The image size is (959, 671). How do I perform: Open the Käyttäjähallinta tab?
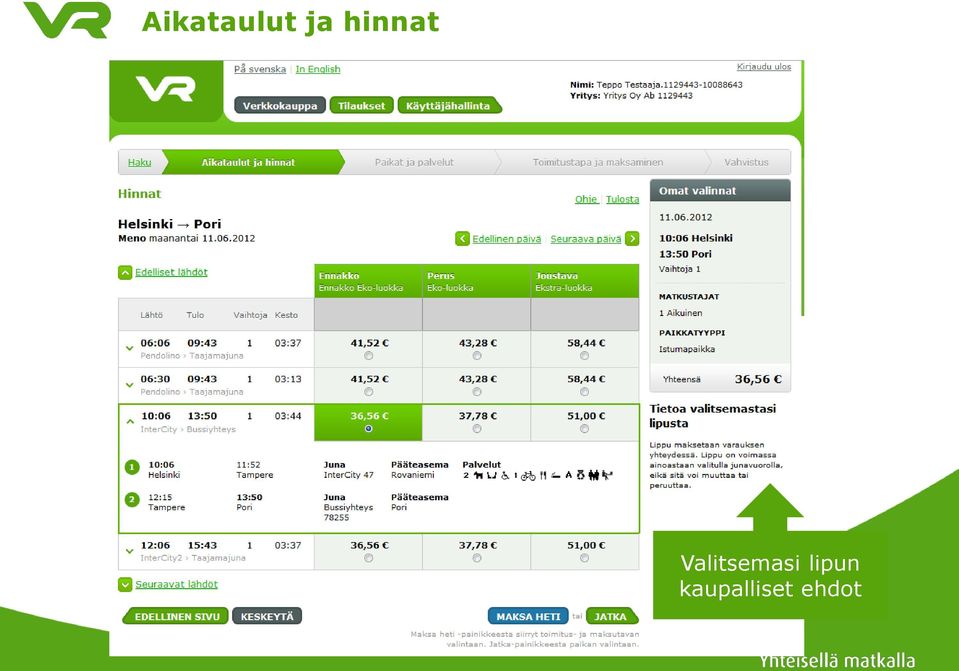tap(448, 106)
